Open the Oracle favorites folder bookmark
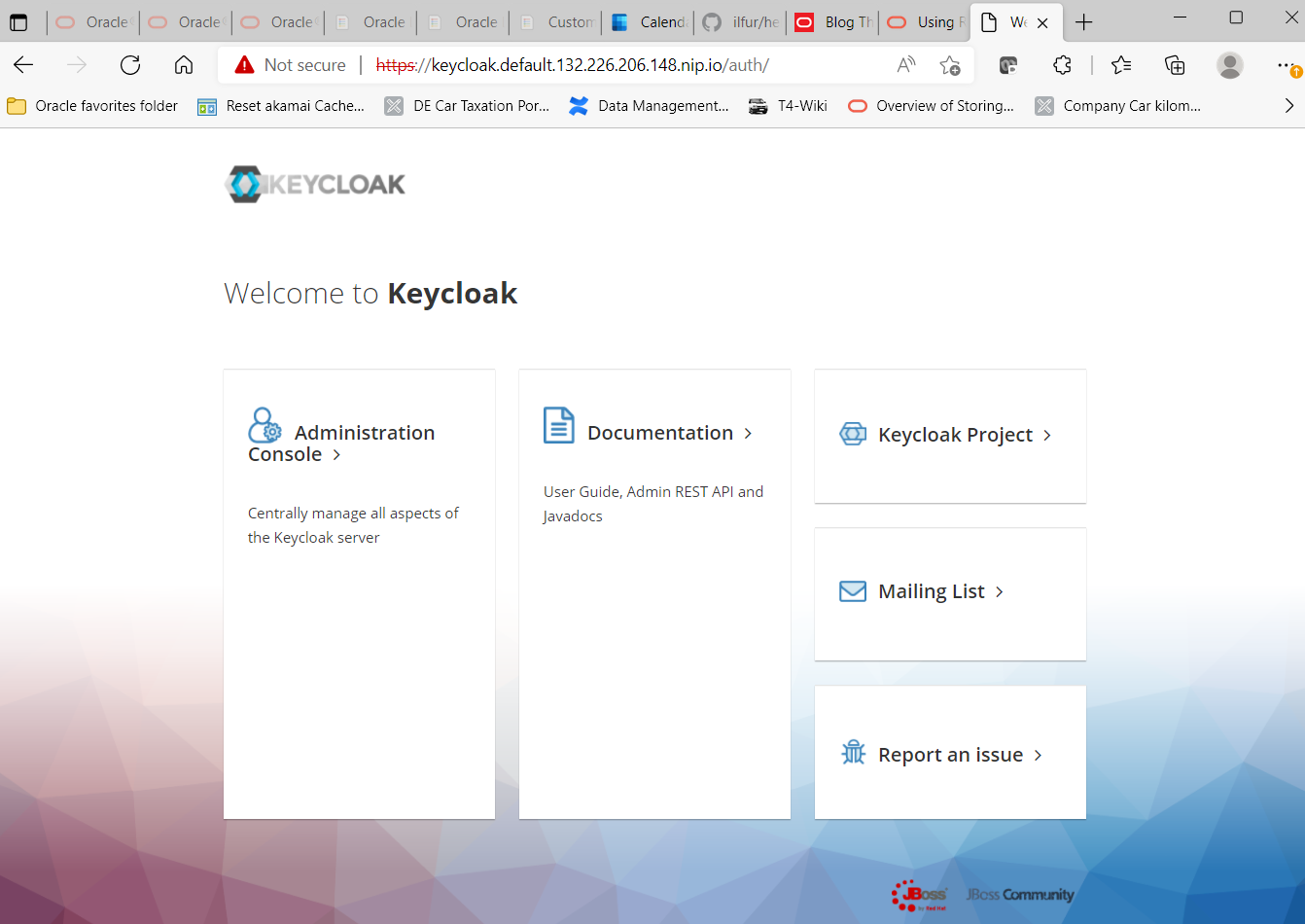The width and height of the screenshot is (1305, 924). 92,106
